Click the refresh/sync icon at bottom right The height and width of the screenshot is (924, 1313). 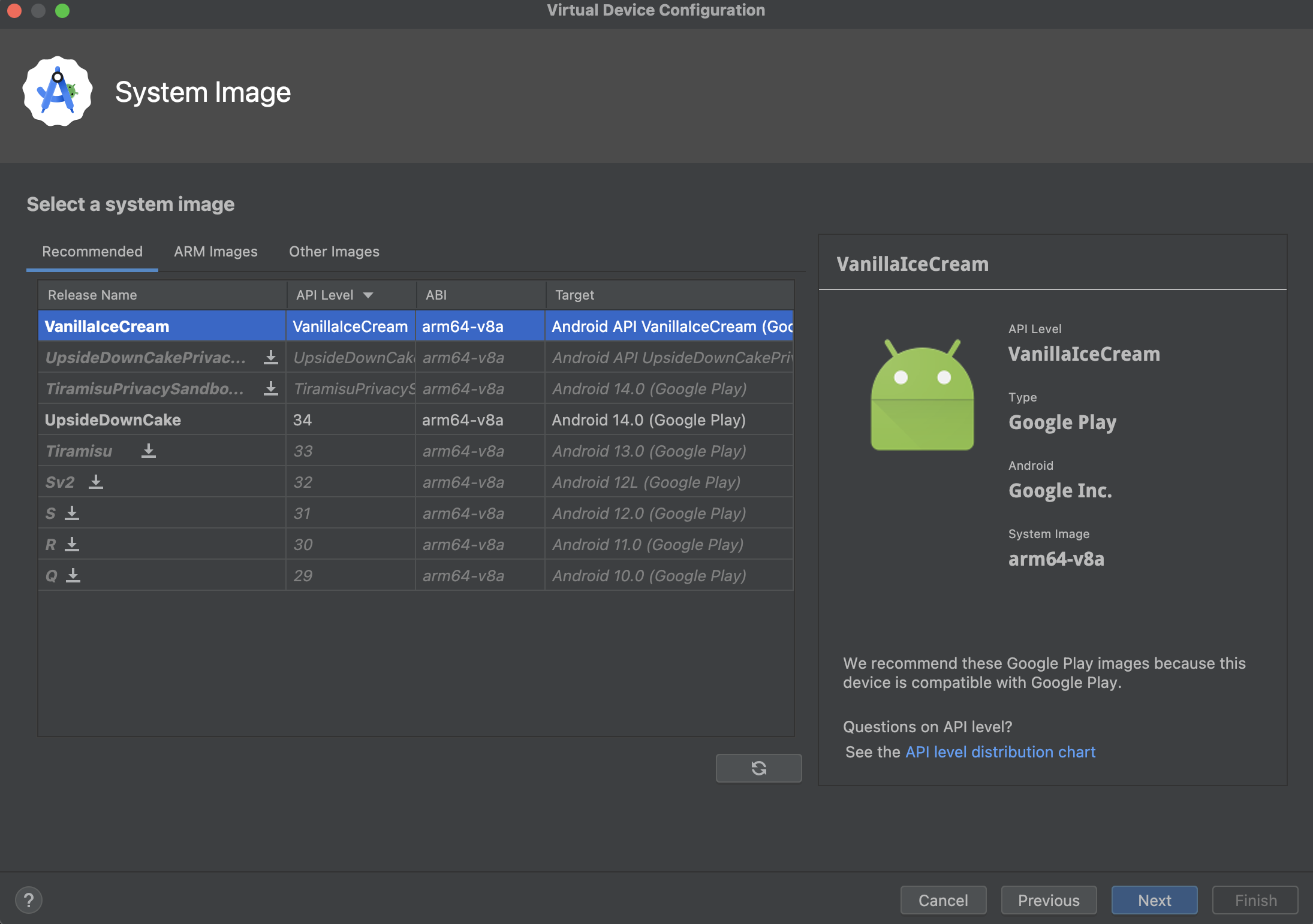pos(758,768)
